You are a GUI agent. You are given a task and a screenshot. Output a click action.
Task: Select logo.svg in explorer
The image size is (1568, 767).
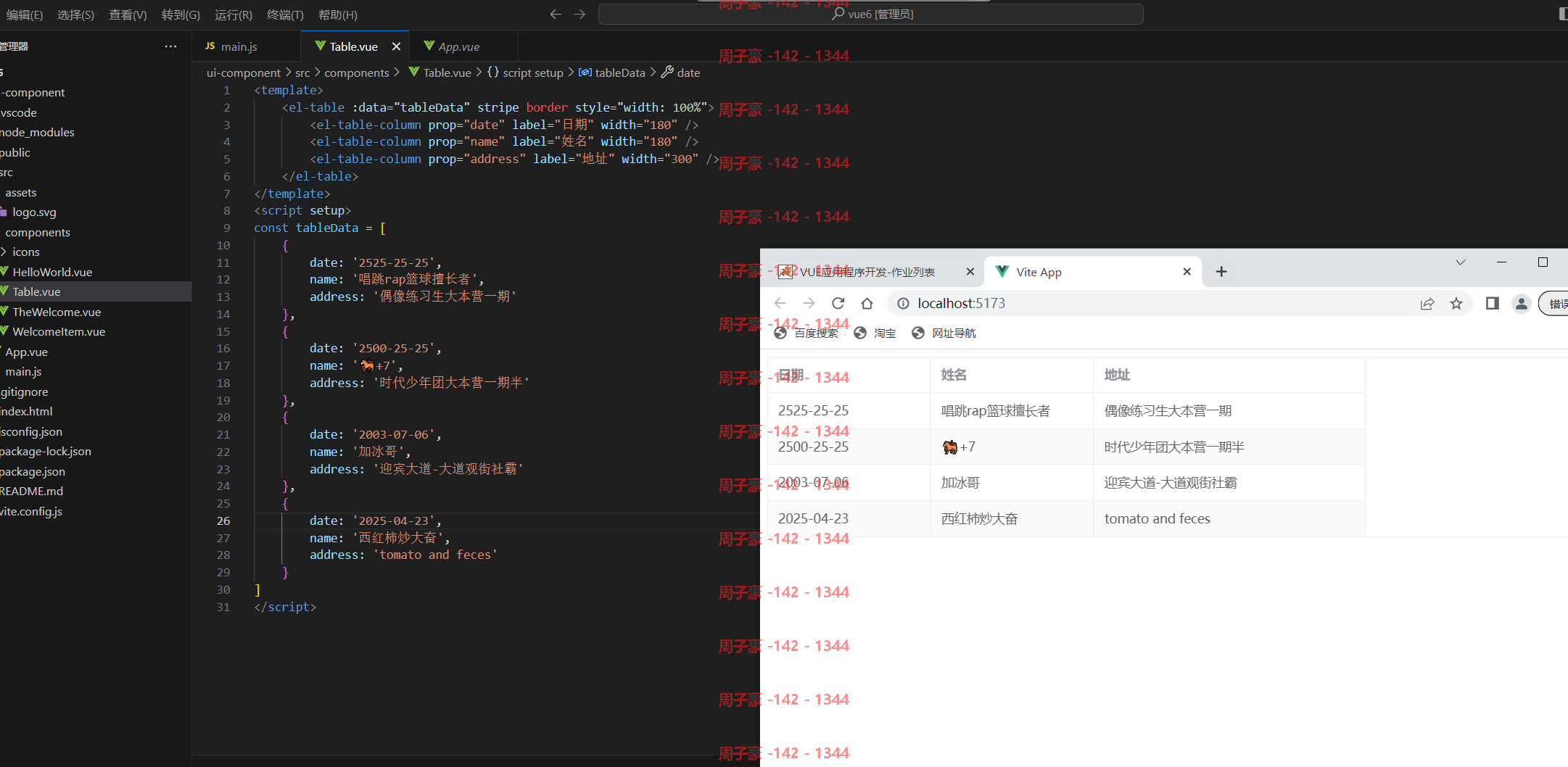click(33, 212)
